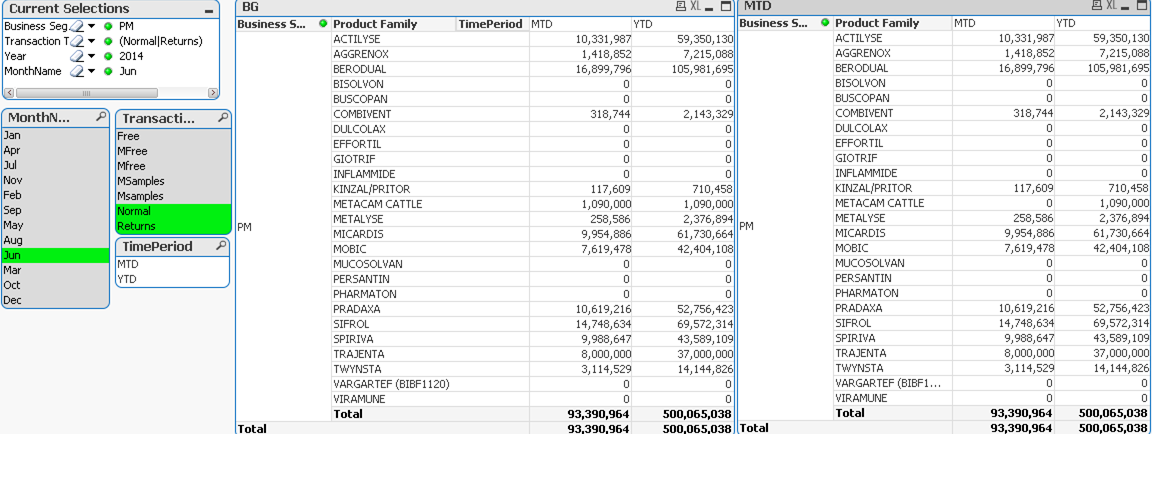1152x494 pixels.
Task: Click the green indicator beside 2014 value
Action: click(x=108, y=56)
